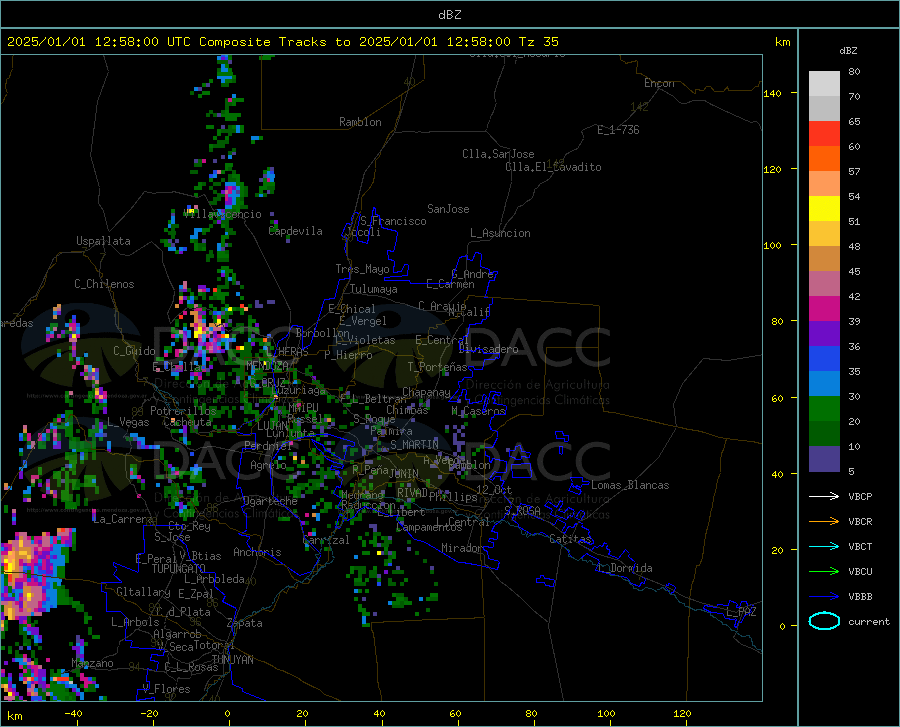Image resolution: width=900 pixels, height=727 pixels.
Task: Select the dark green 10–20 dBZ swatch
Action: point(824,434)
